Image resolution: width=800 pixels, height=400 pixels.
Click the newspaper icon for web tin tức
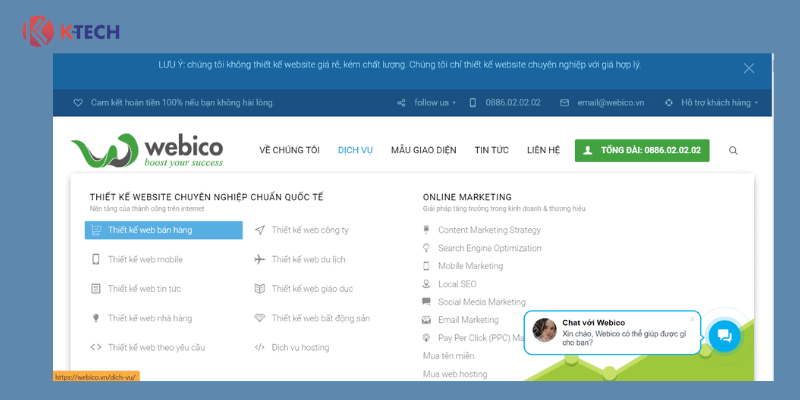tap(95, 289)
